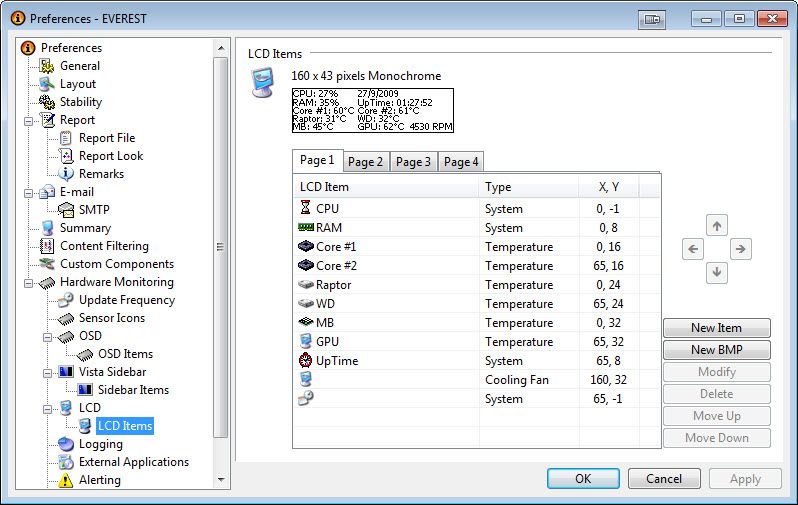Select LCD Items tree entry

pyautogui.click(x=125, y=426)
